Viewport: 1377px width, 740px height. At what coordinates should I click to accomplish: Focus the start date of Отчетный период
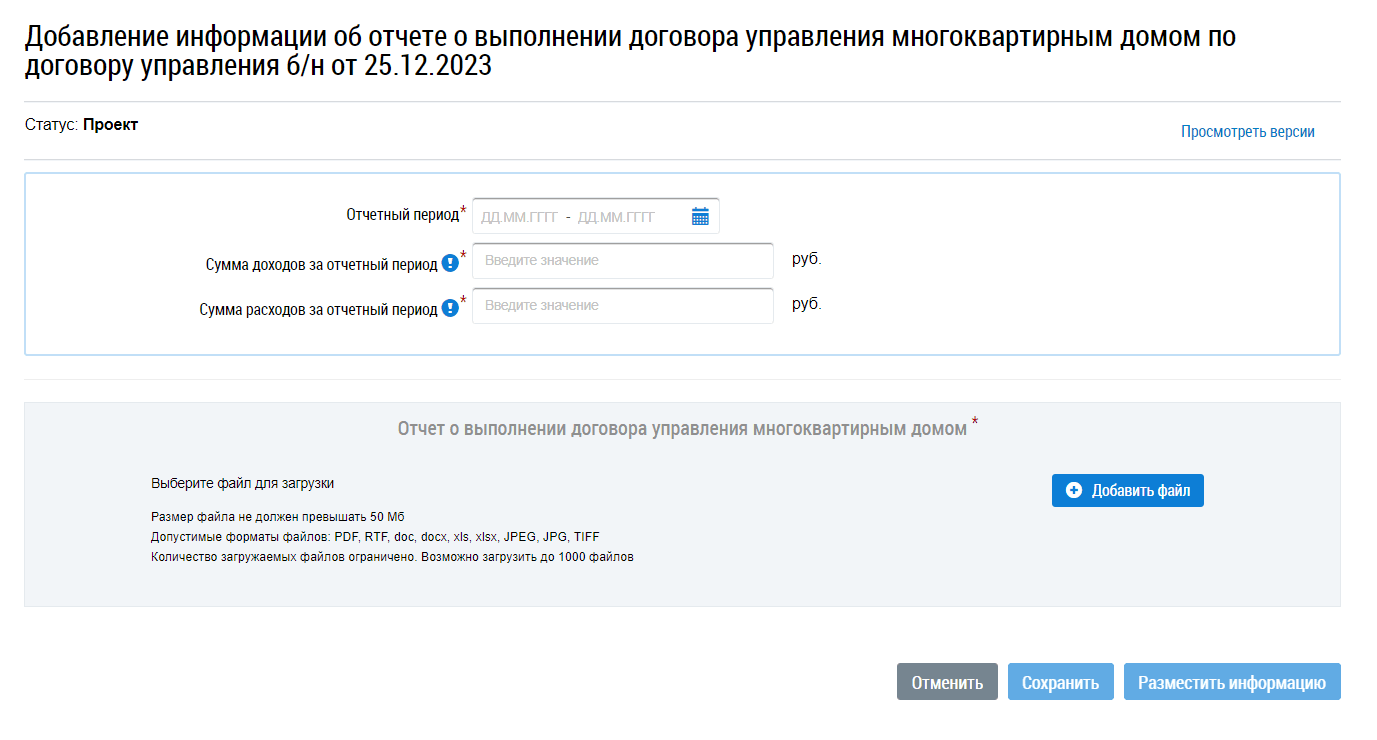tap(519, 217)
